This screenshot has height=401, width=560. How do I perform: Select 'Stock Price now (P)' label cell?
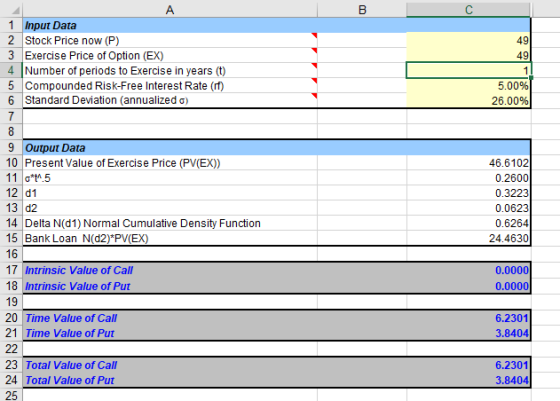170,40
